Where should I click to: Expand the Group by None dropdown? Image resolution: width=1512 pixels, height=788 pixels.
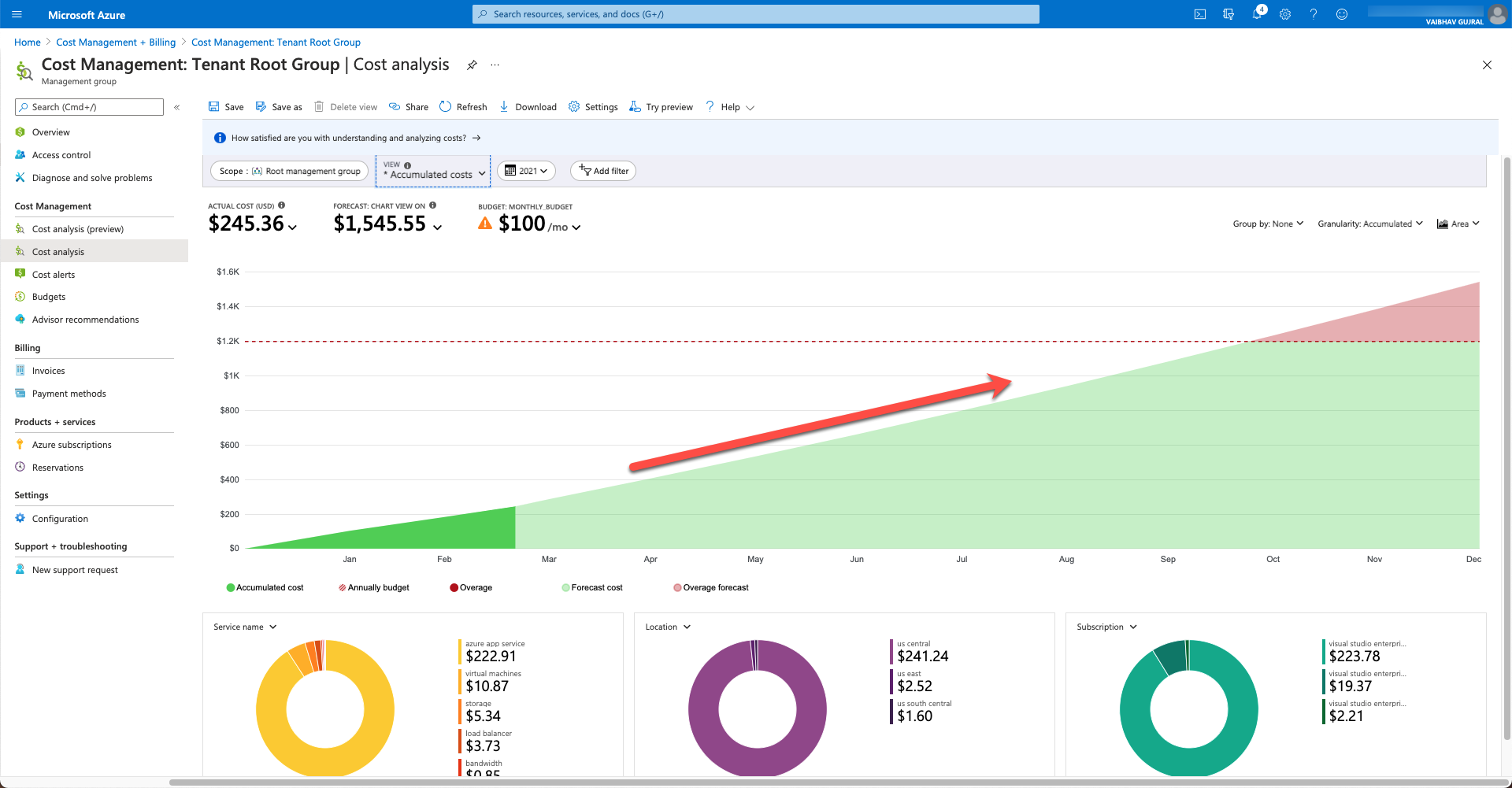click(x=1268, y=224)
